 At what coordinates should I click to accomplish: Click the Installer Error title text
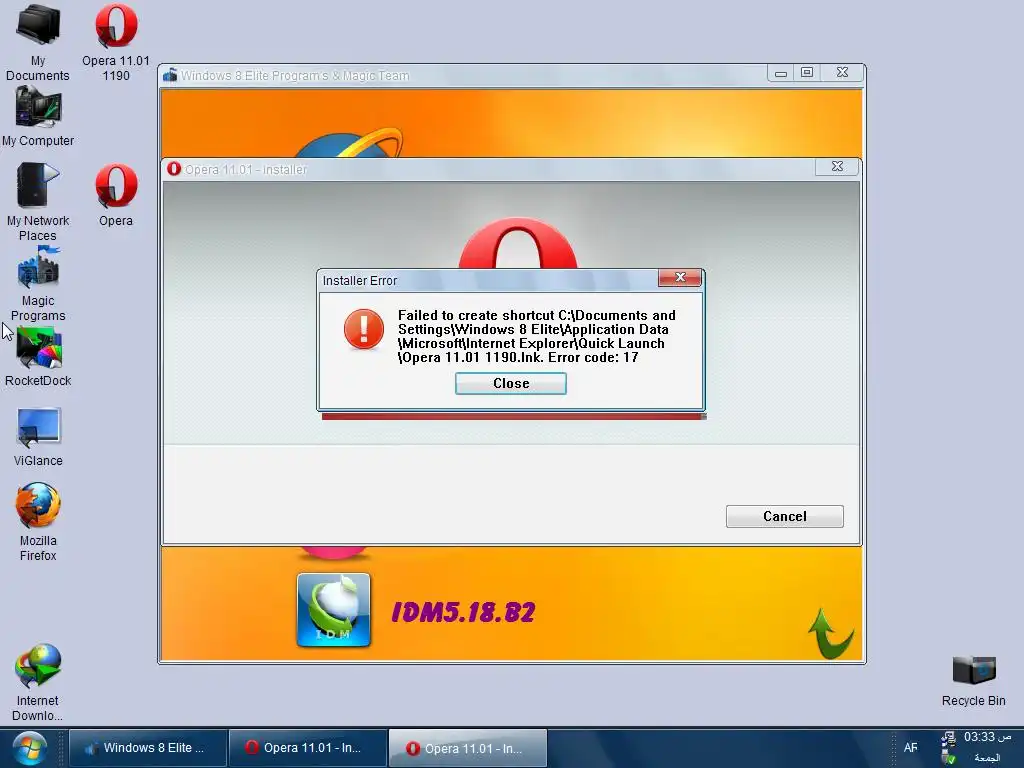(360, 281)
